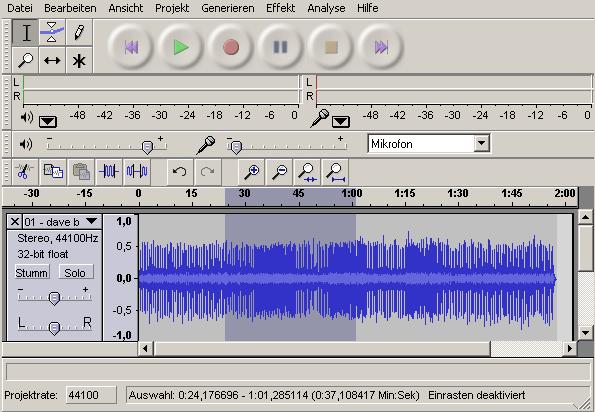The width and height of the screenshot is (595, 412).
Task: Open the Generieren menu
Action: point(228,8)
